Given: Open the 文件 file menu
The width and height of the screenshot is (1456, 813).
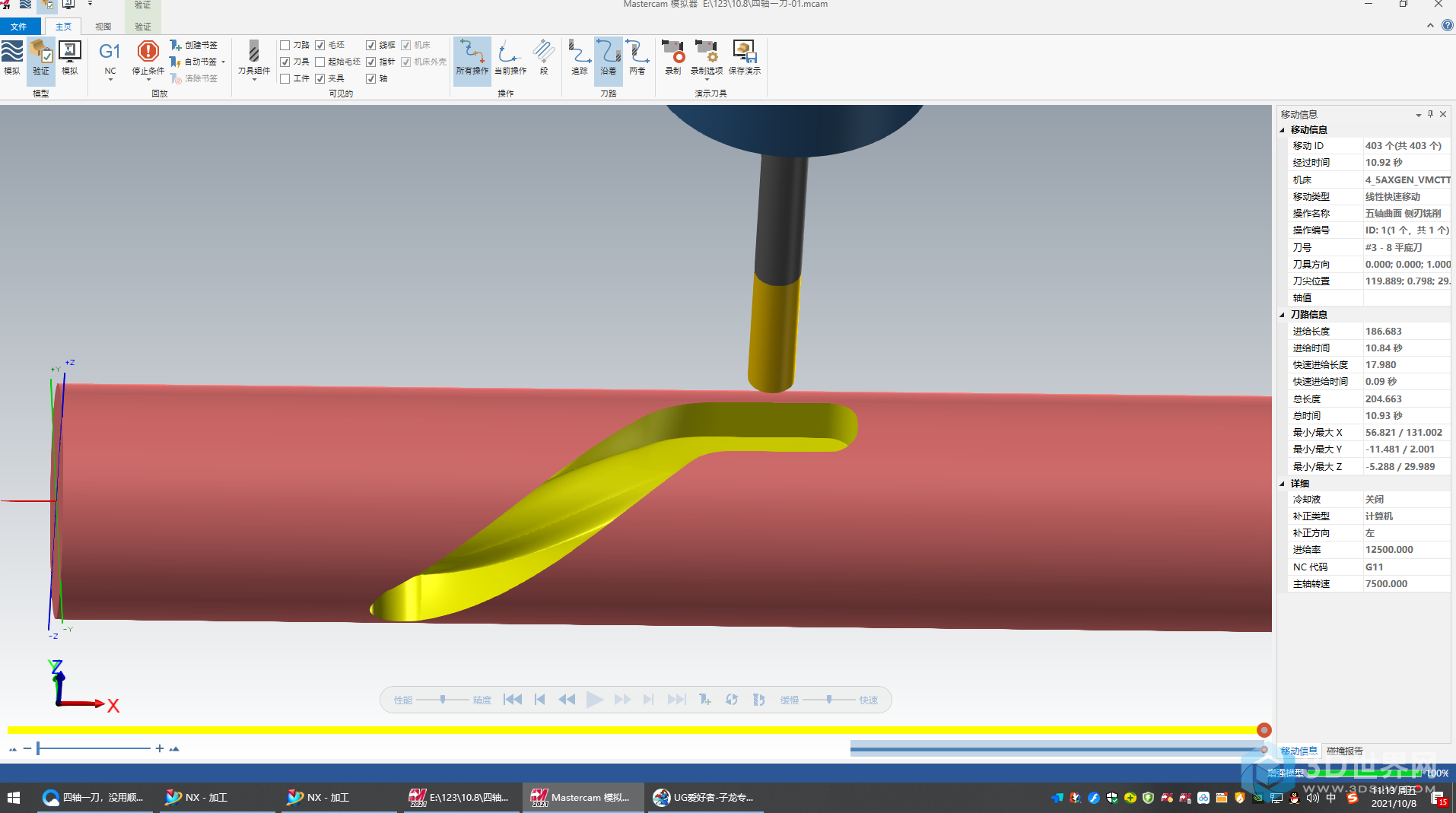Looking at the screenshot, I should point(19,27).
